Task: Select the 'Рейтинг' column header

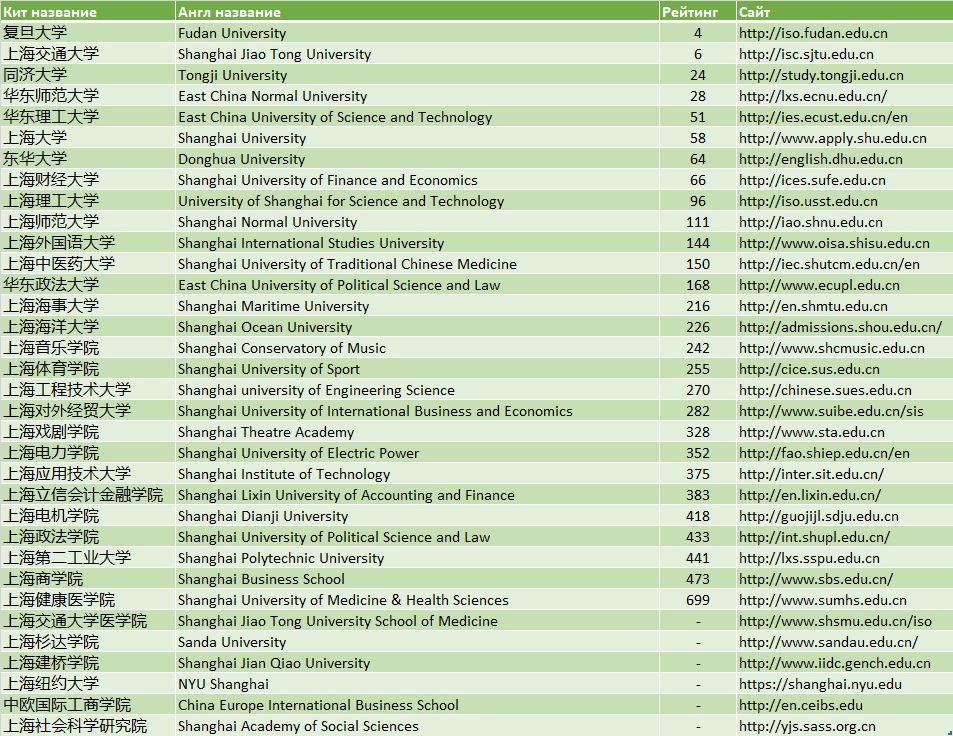Action: tap(698, 11)
